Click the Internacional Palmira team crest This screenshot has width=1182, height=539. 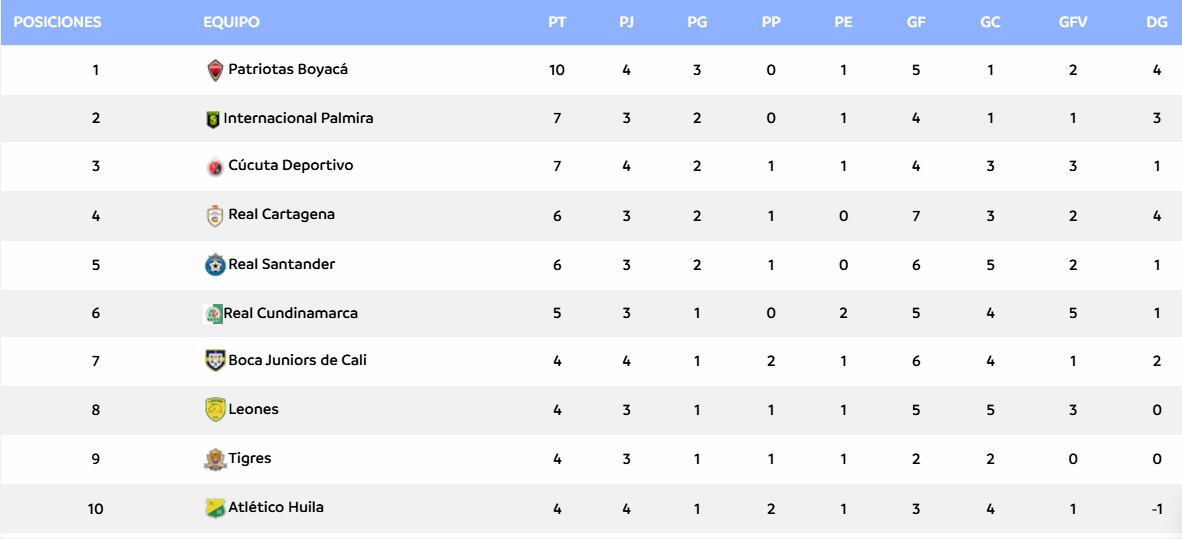click(212, 120)
